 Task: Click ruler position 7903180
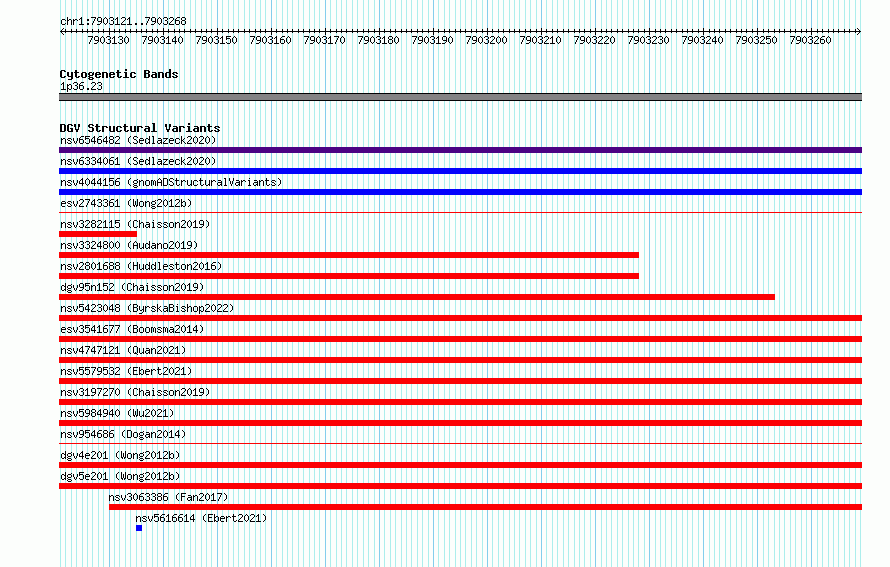tap(378, 40)
